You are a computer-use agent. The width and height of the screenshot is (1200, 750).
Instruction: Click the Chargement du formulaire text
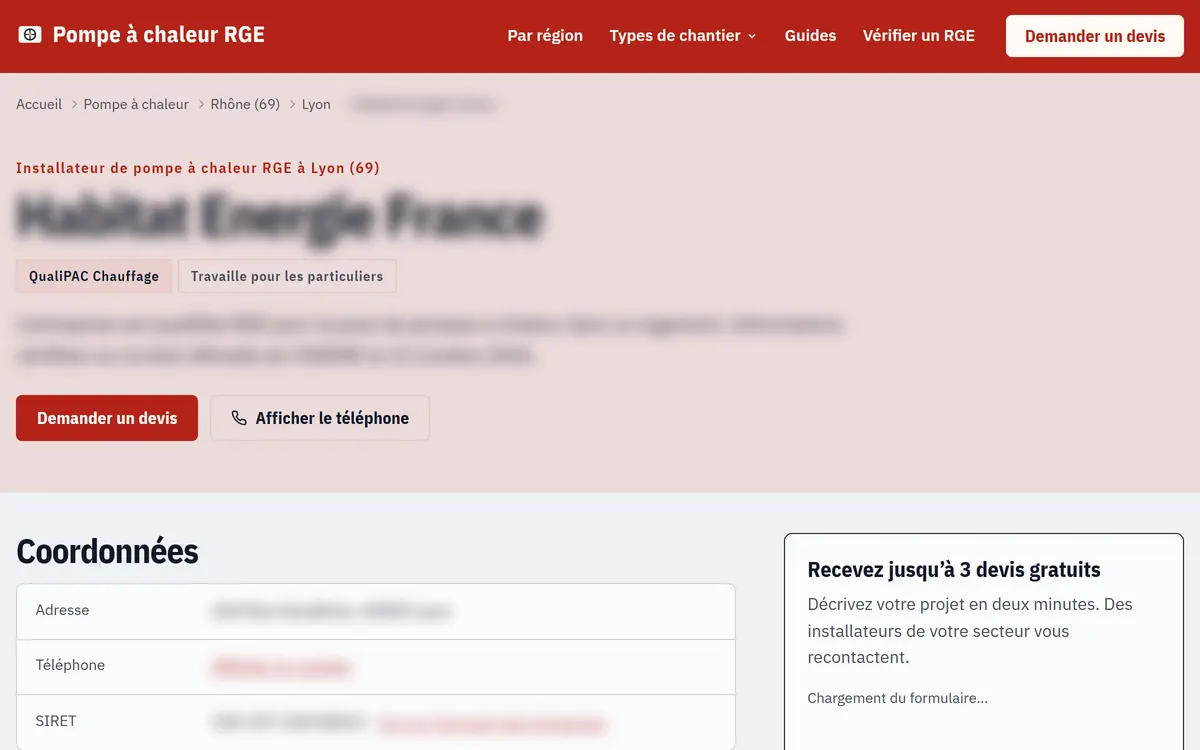897,698
